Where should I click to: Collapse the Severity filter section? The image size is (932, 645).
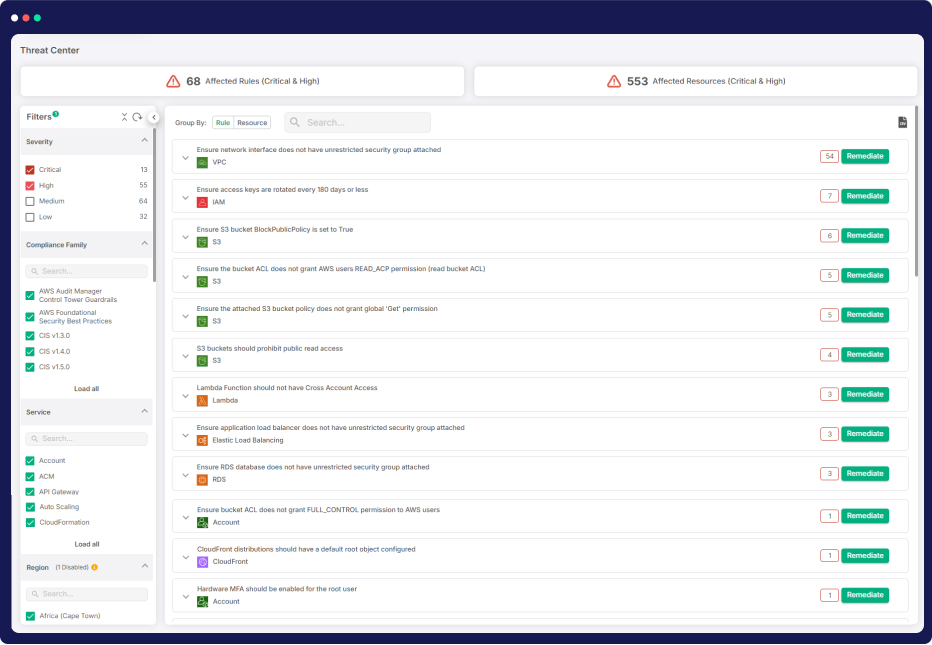click(144, 141)
